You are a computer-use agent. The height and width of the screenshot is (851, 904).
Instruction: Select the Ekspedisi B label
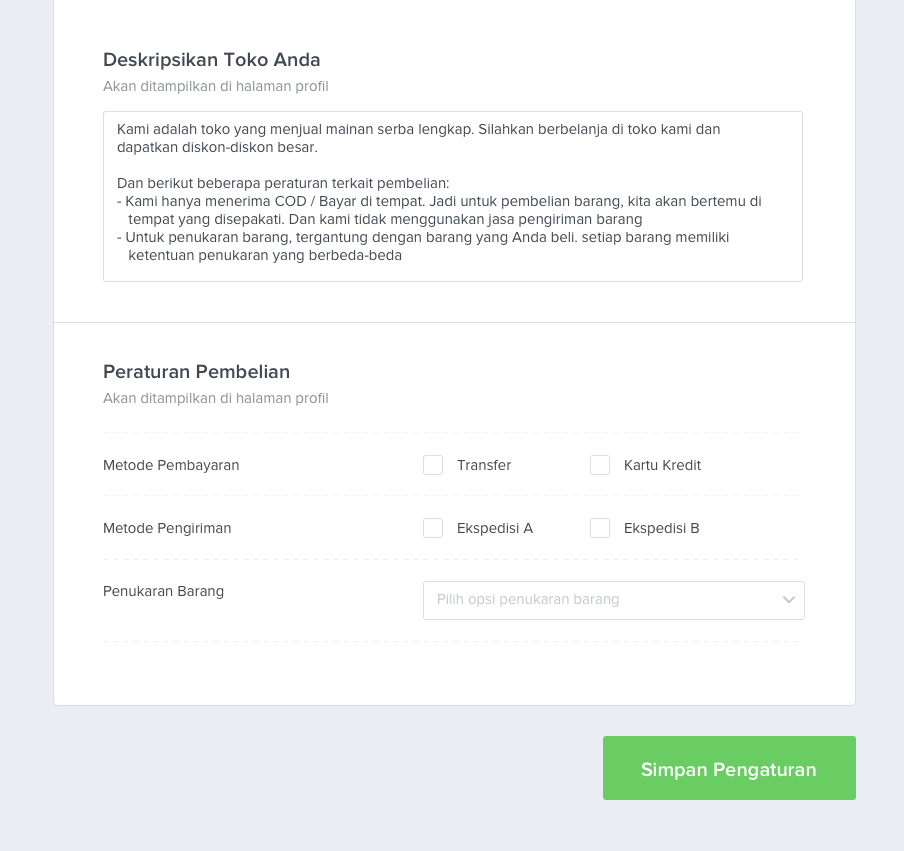[x=661, y=528]
